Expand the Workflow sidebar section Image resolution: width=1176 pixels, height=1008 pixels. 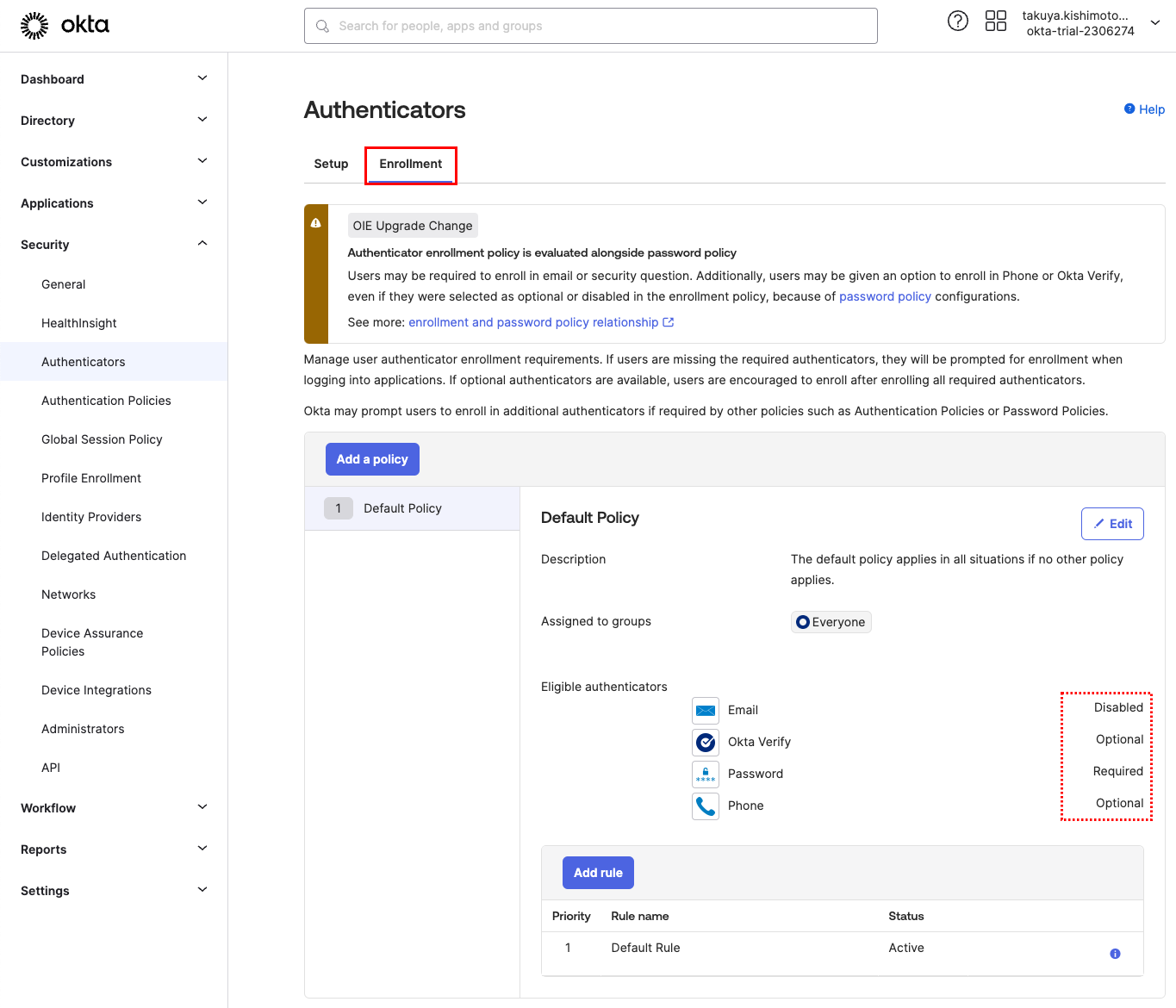(202, 807)
